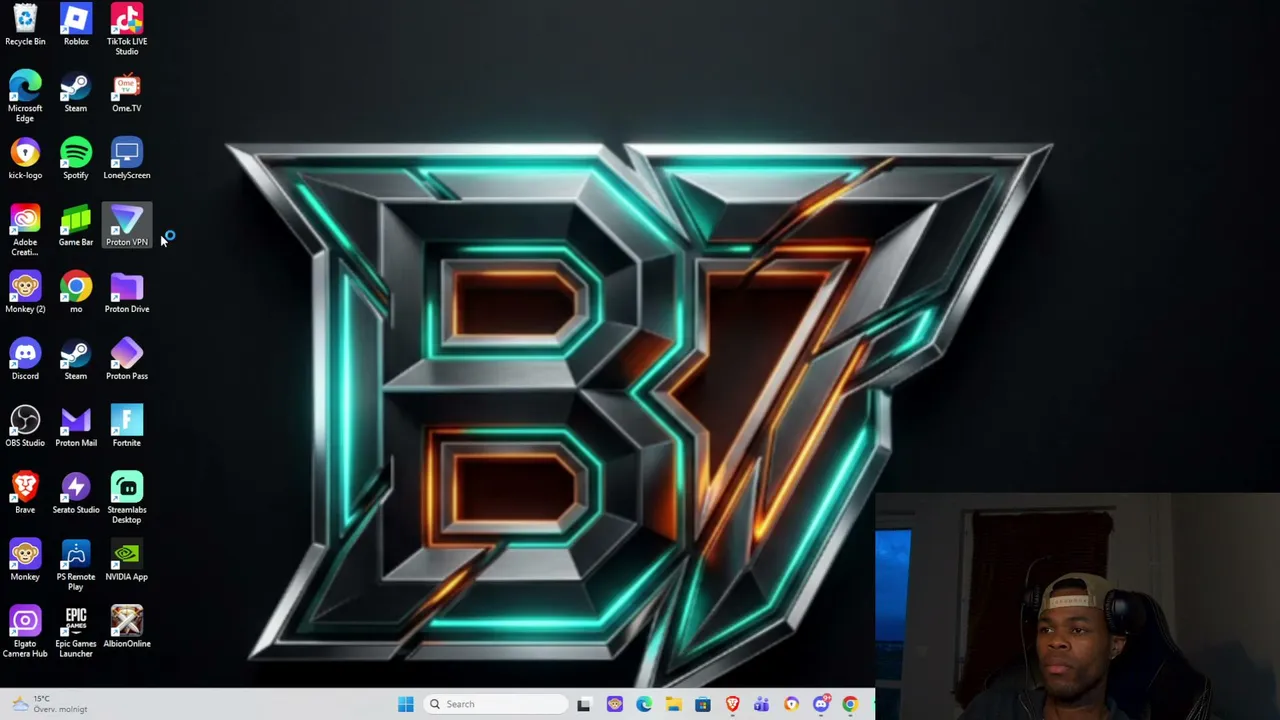
Task: Open Microsoft Teams from the taskbar
Action: point(762,704)
